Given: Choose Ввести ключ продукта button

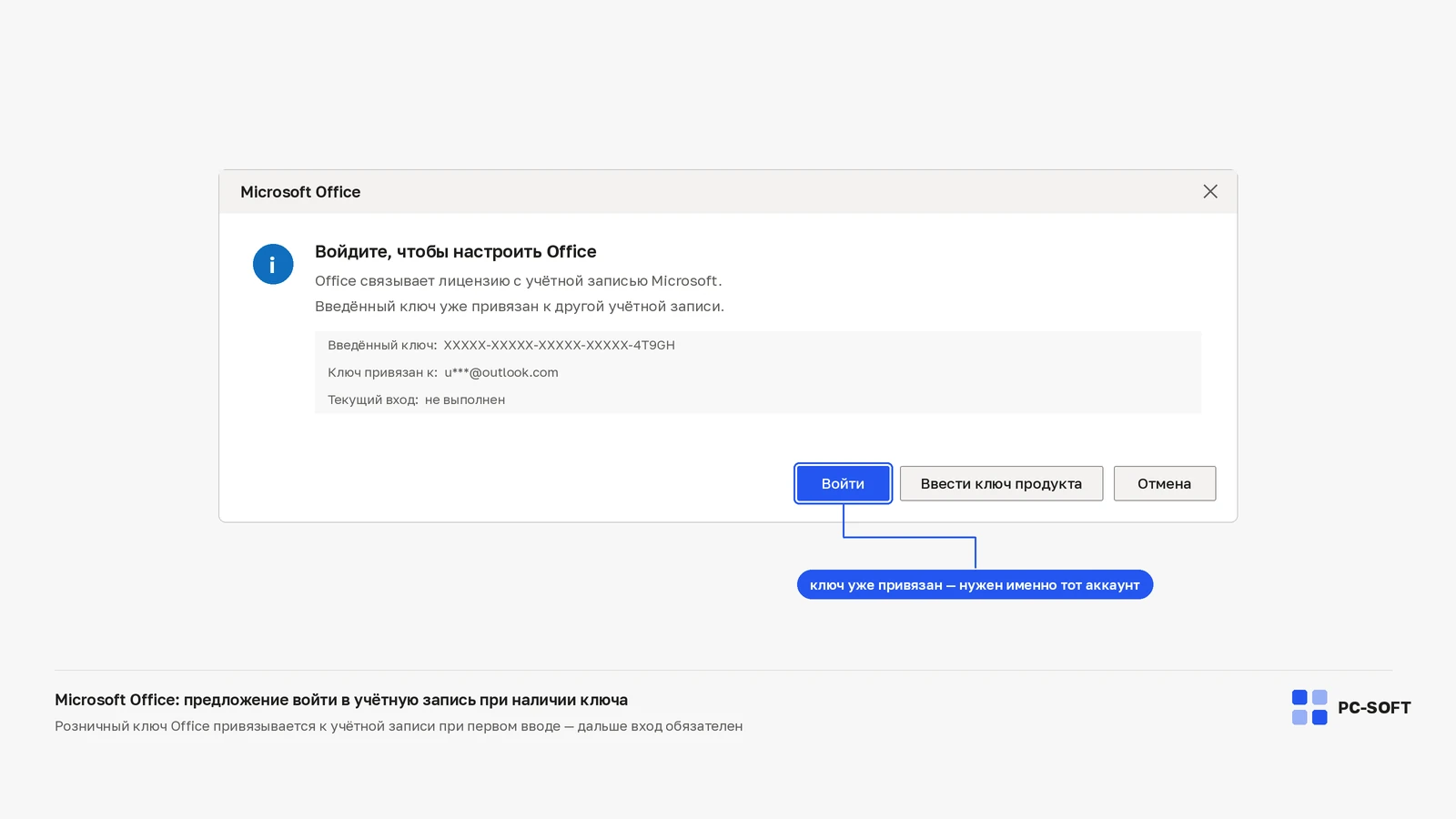Looking at the screenshot, I should coord(1001,483).
